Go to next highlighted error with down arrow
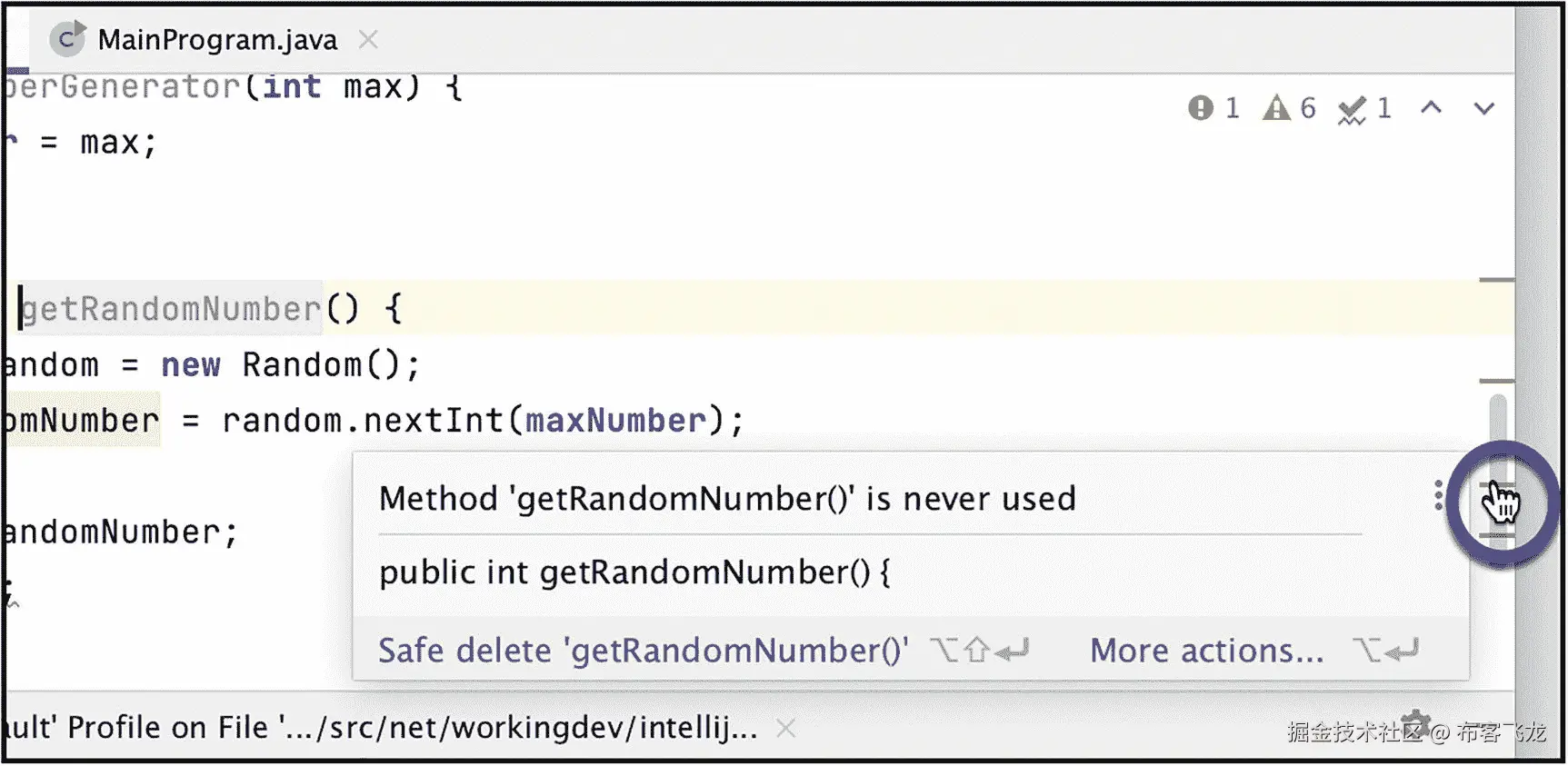The width and height of the screenshot is (1568, 766). pos(1484,109)
